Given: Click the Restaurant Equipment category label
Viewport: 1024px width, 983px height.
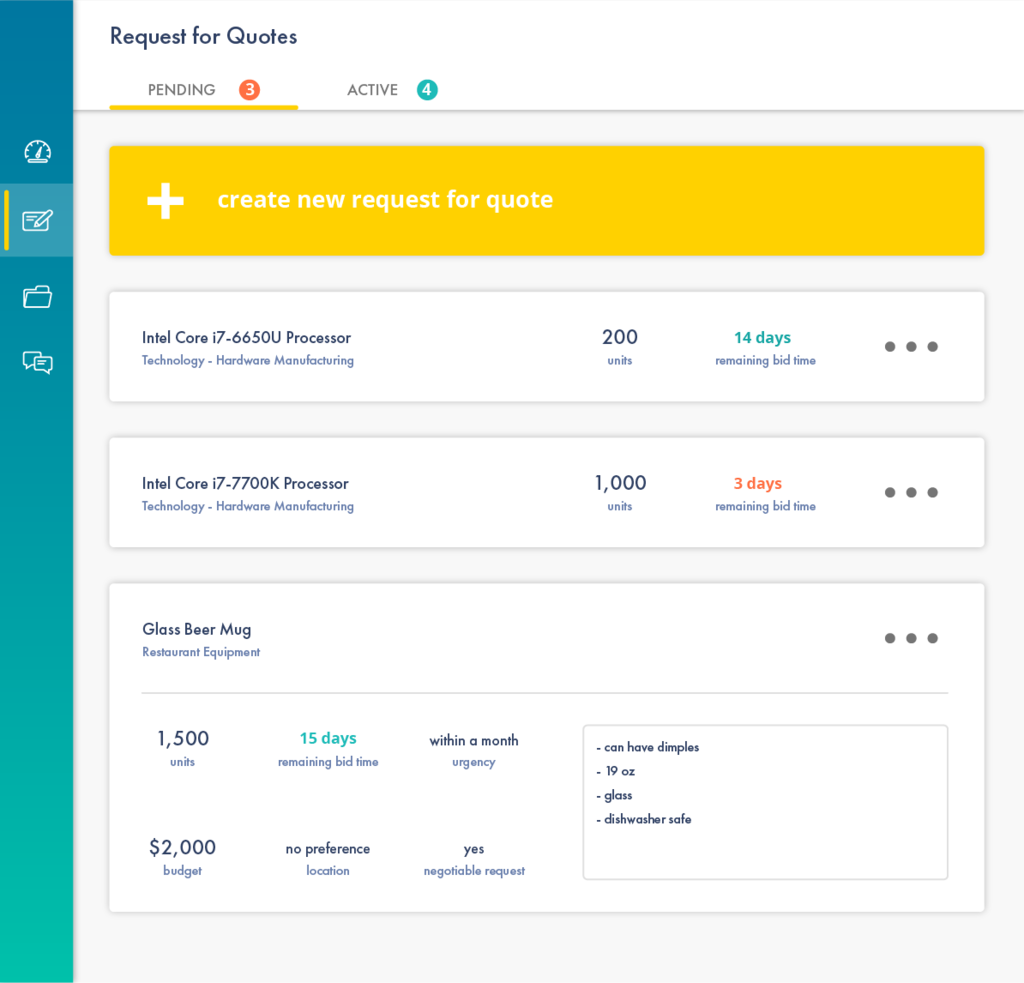Looking at the screenshot, I should pyautogui.click(x=201, y=652).
